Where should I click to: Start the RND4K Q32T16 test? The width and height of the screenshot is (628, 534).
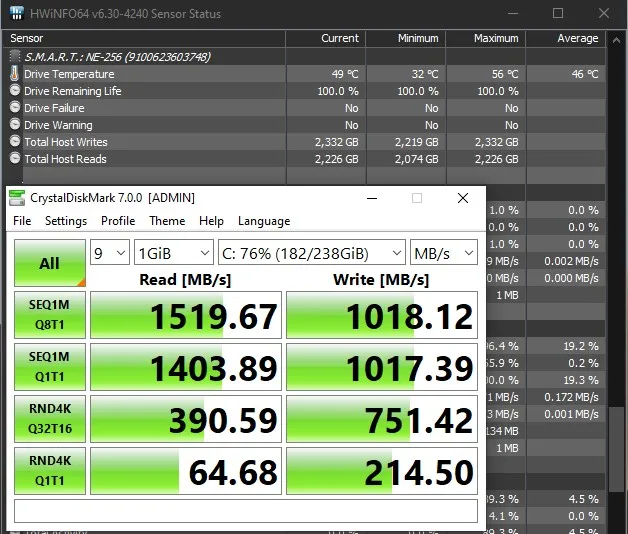pyautogui.click(x=50, y=419)
